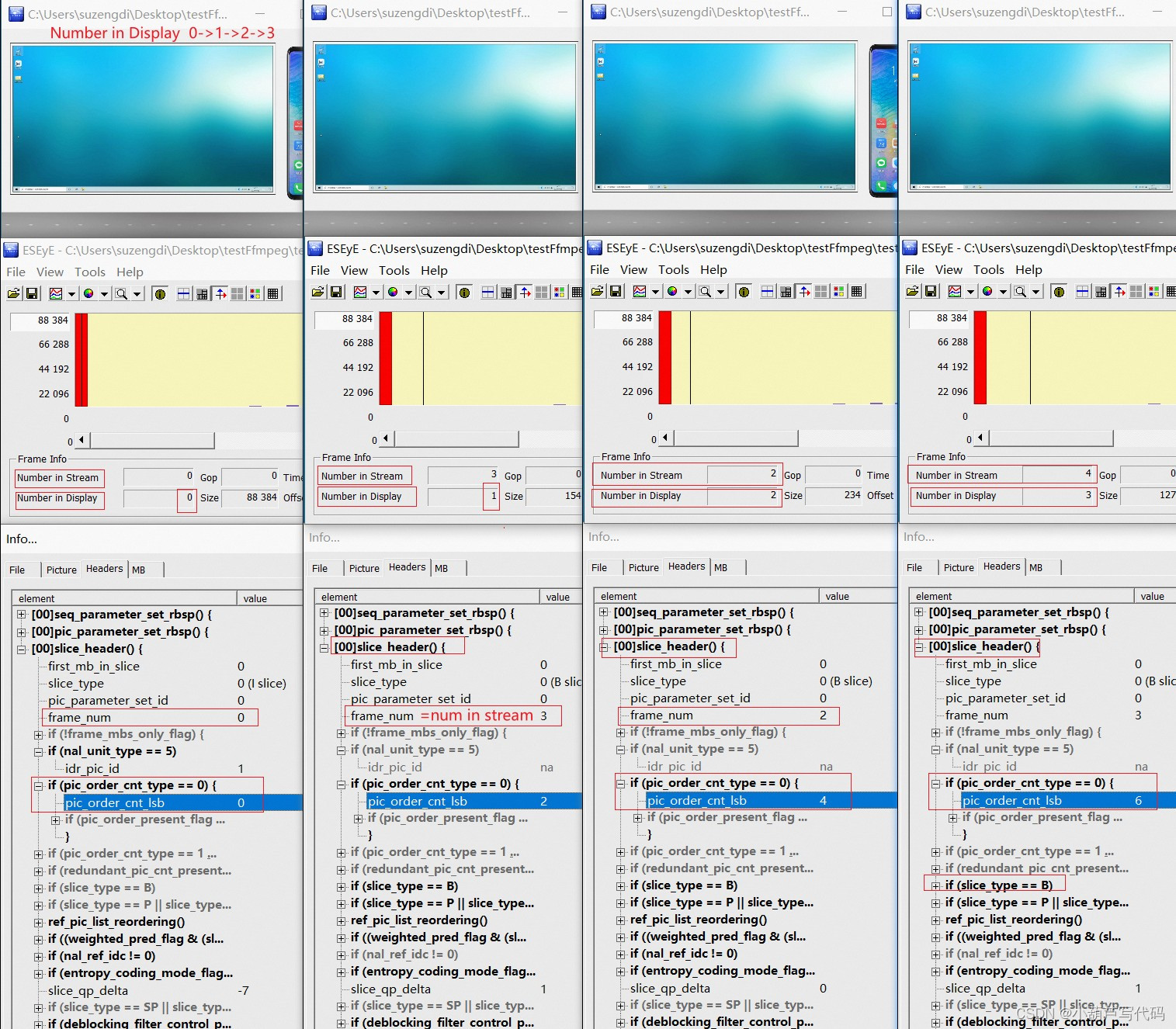Click the Number in Stream value field in the rightmost window
This screenshot has width=1176, height=1029.
coord(1058,474)
